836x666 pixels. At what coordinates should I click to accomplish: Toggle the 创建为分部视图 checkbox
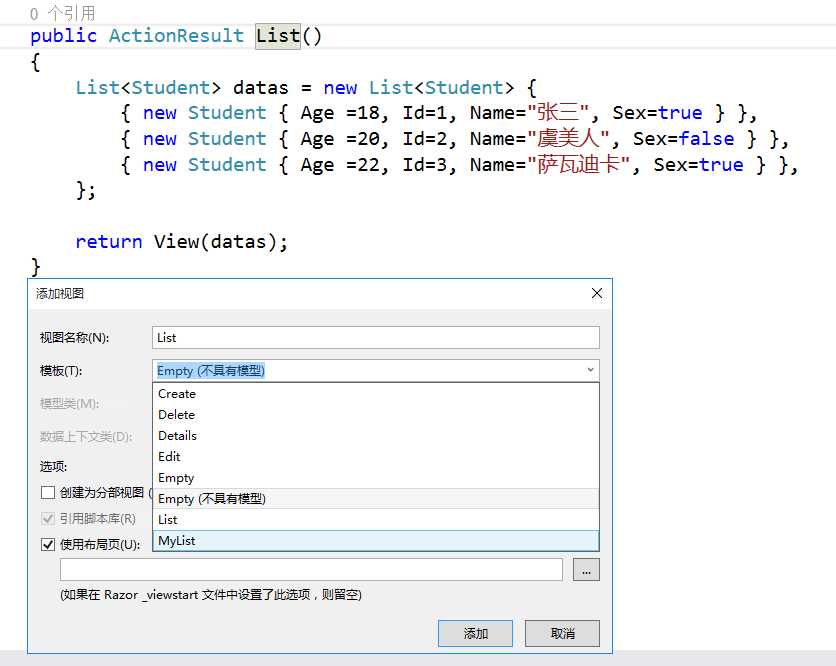tap(48, 492)
